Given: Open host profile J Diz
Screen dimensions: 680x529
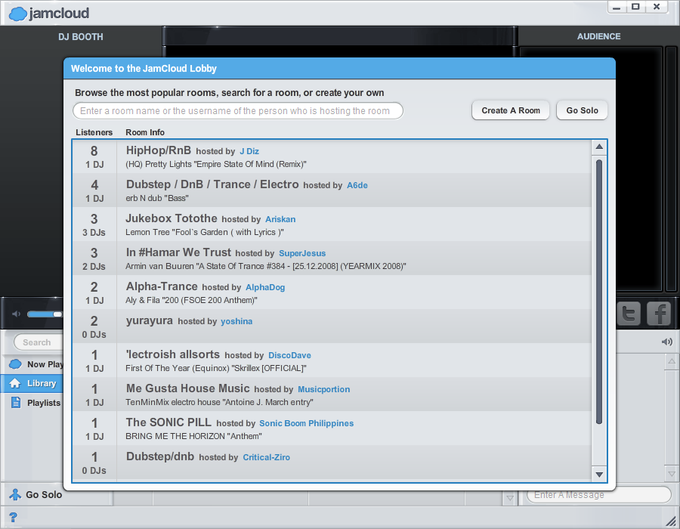Looking at the screenshot, I should (249, 151).
